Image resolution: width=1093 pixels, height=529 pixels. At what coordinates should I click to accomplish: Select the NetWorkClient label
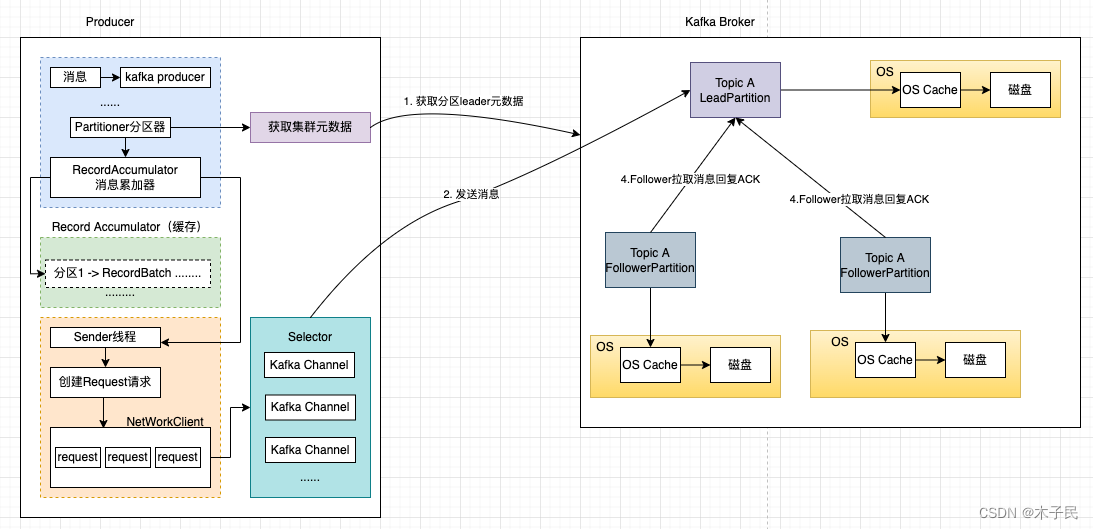click(165, 422)
